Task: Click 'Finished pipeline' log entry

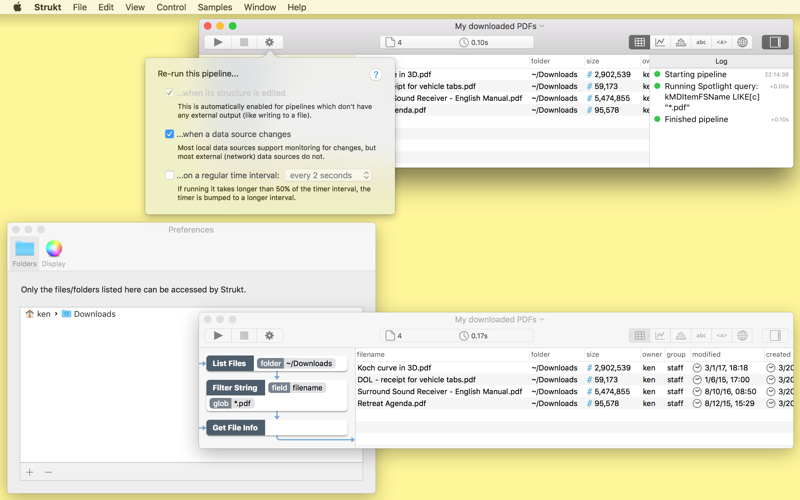Action: coord(721,119)
